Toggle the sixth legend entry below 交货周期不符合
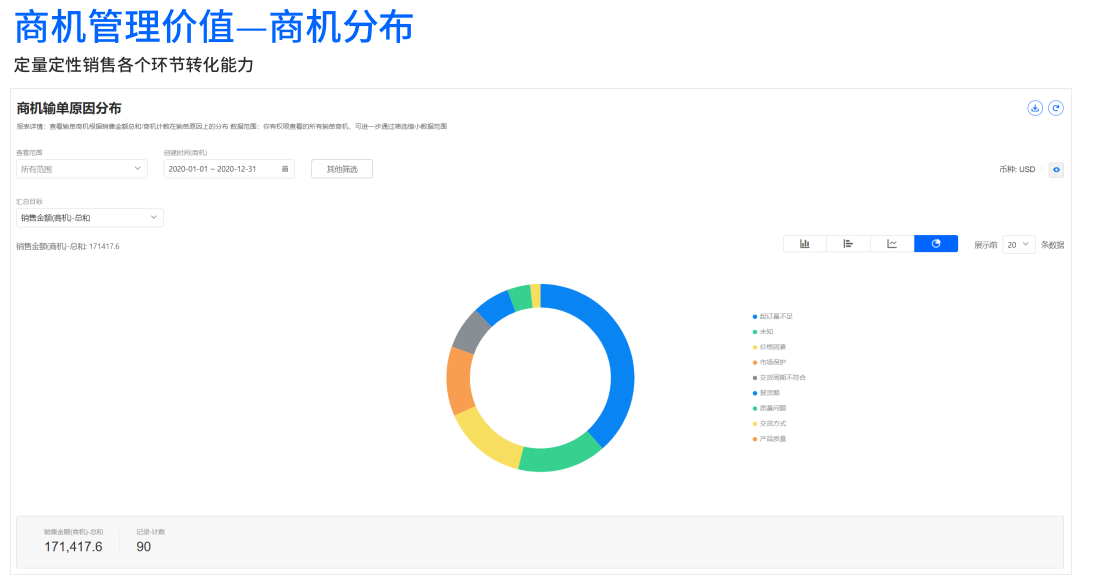This screenshot has width=1096, height=584. tap(765, 393)
